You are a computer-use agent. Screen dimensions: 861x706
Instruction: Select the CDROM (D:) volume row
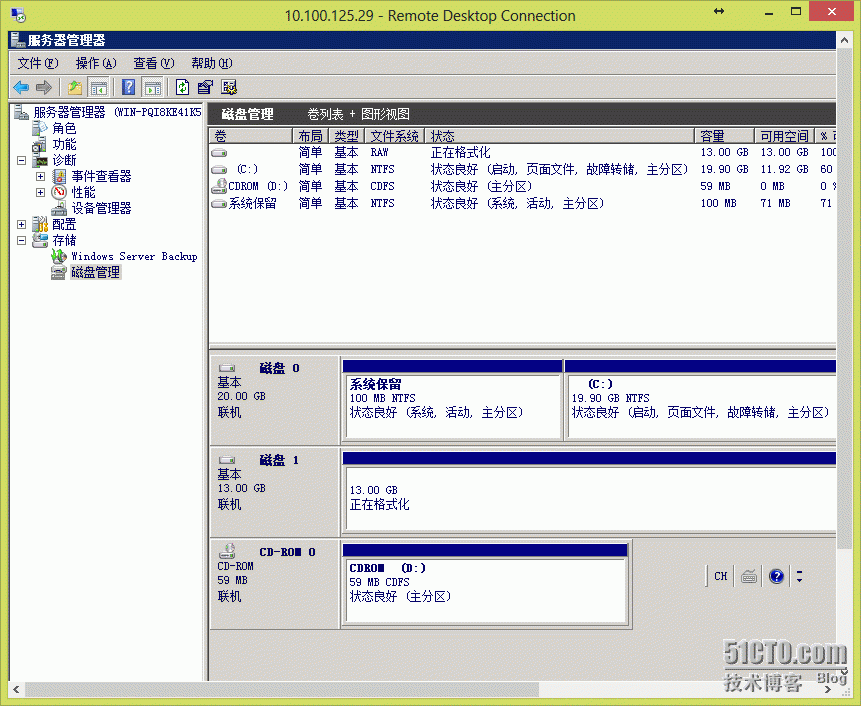click(x=523, y=187)
